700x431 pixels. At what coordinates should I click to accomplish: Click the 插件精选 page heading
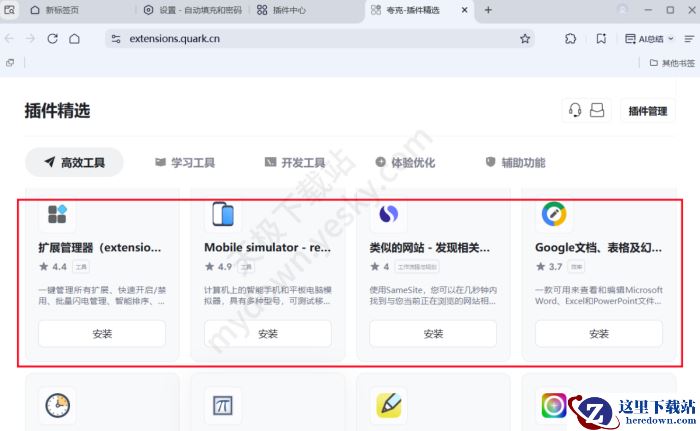point(57,111)
